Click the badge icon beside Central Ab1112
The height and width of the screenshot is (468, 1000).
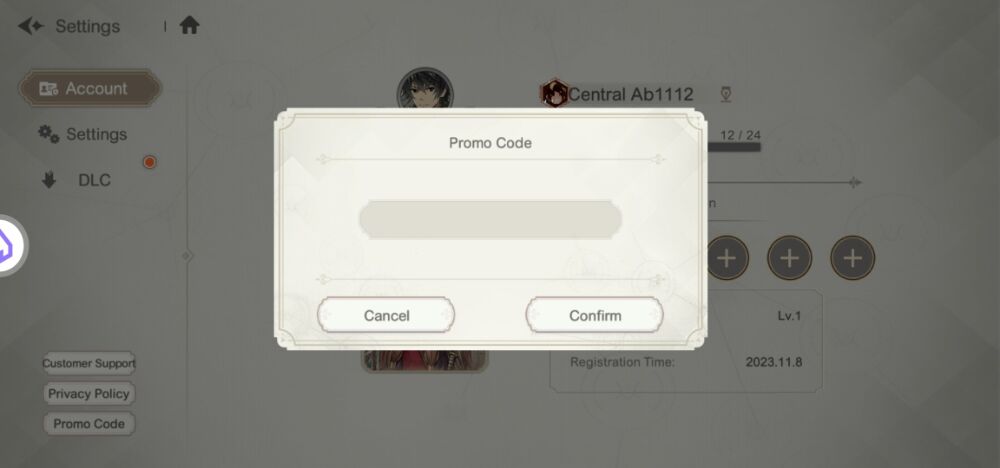pos(554,94)
